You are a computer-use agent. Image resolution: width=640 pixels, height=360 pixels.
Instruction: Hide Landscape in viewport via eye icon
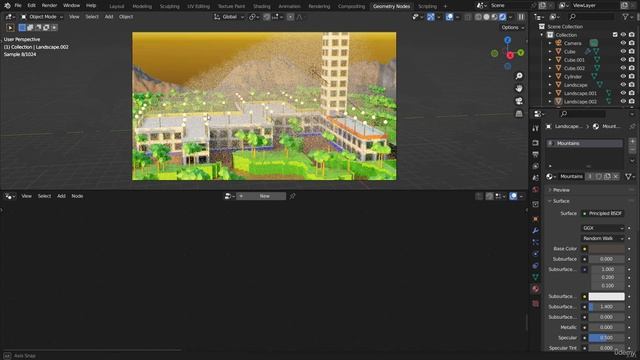623,85
